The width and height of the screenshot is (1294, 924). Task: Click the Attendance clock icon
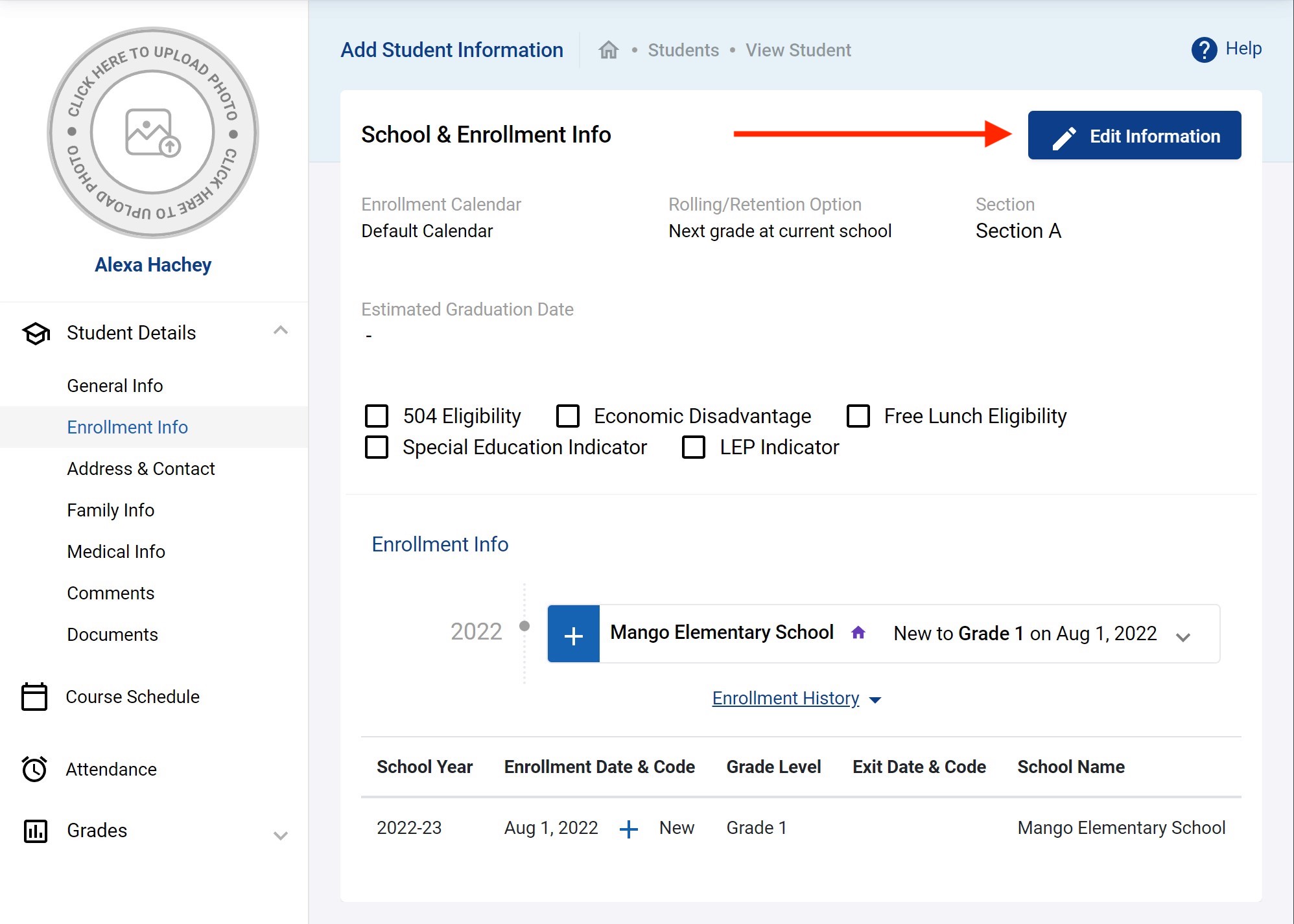tap(34, 769)
